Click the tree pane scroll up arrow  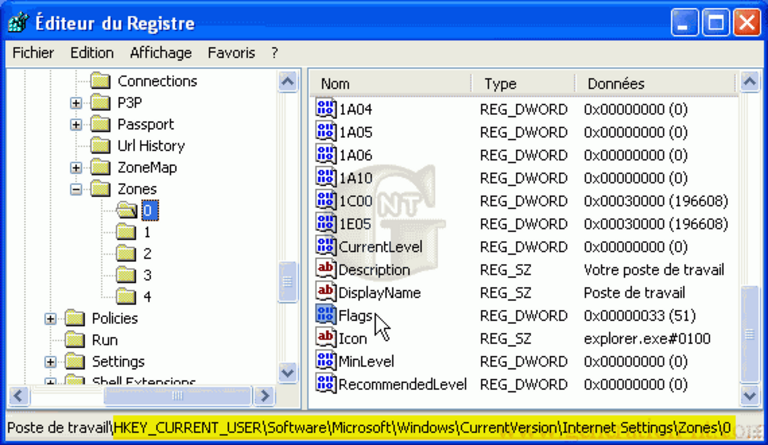pos(288,81)
